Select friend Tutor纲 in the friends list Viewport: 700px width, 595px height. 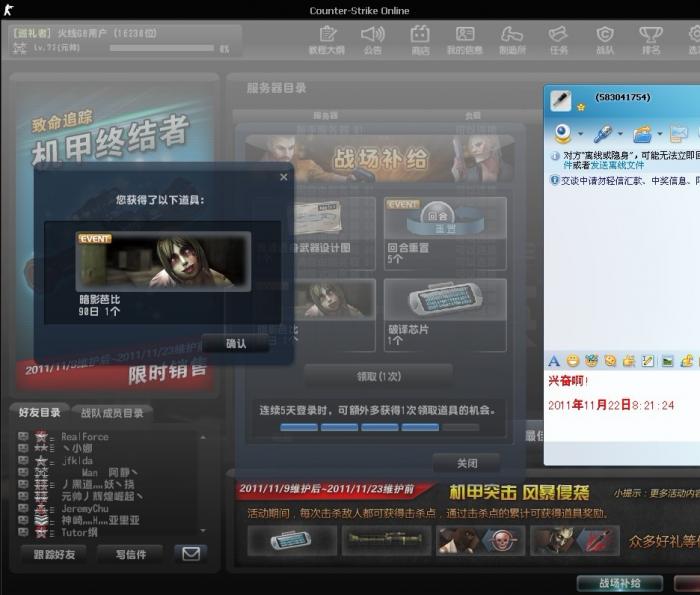coord(79,532)
